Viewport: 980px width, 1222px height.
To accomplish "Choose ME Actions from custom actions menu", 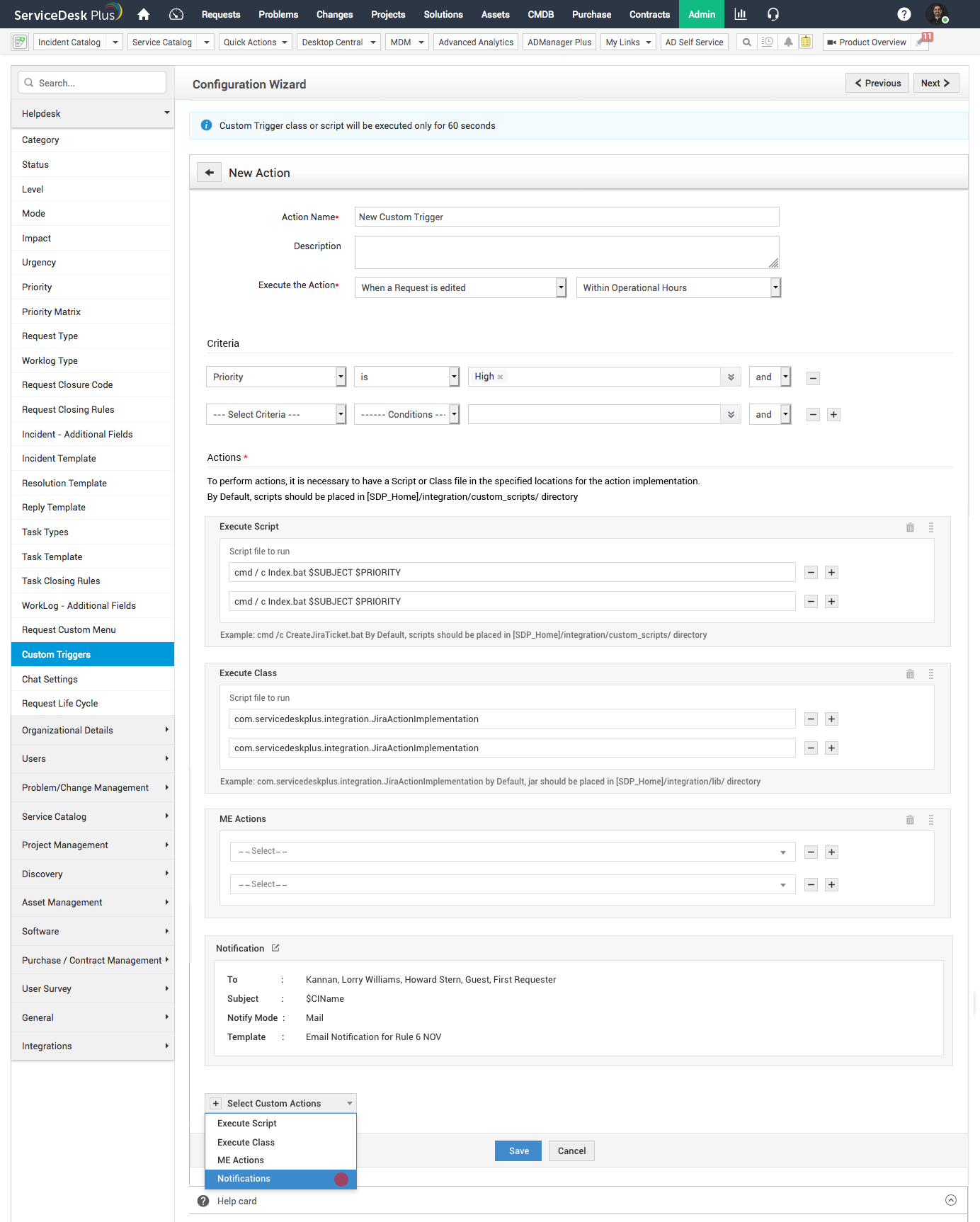I will [280, 1160].
